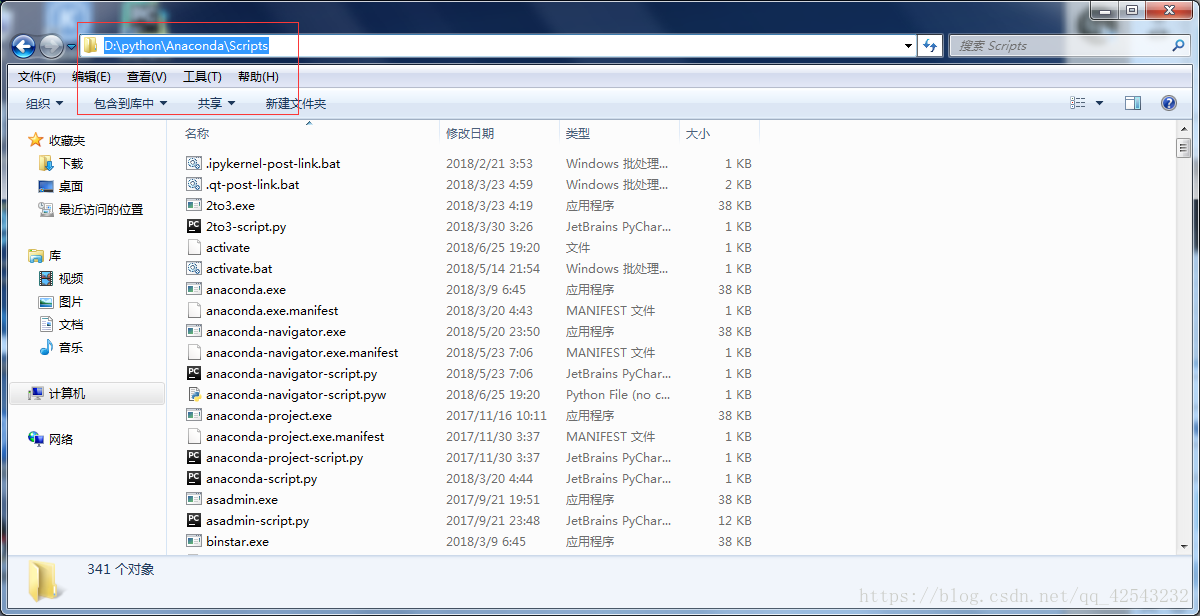Click the help question mark icon
Screen dimensions: 1200x616
point(1168,103)
